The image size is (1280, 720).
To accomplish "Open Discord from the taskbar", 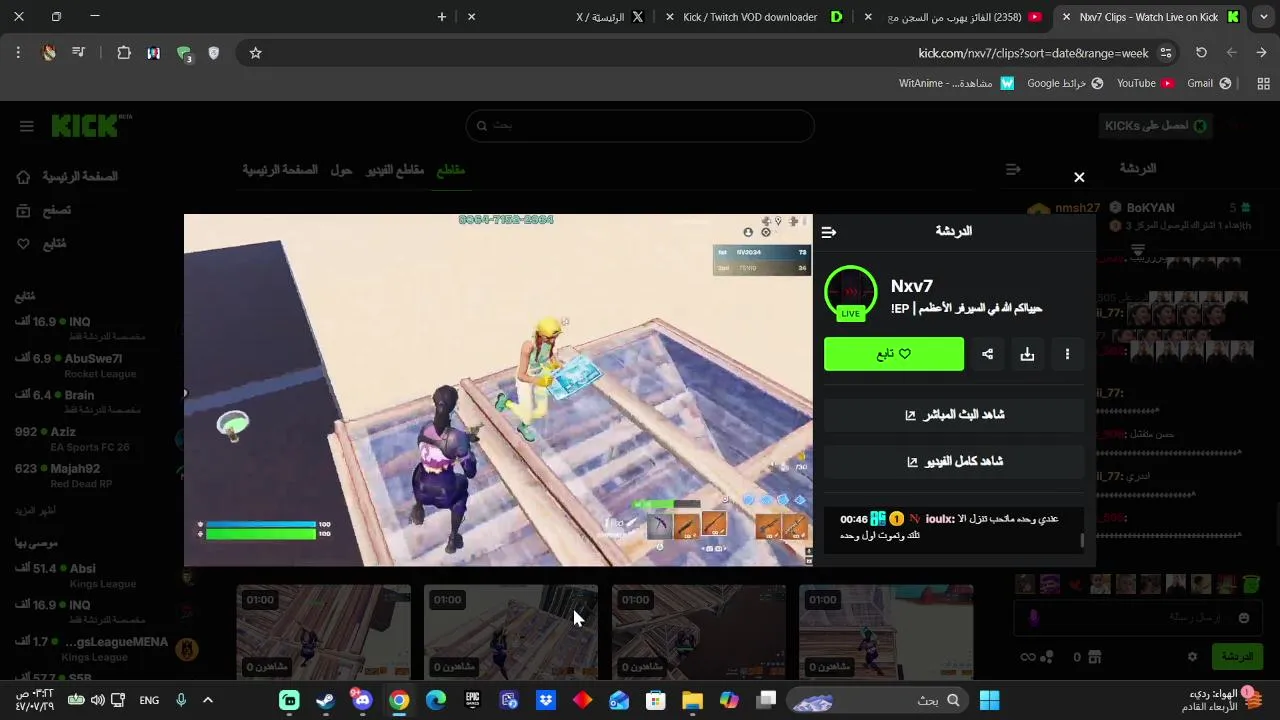I will coord(362,701).
